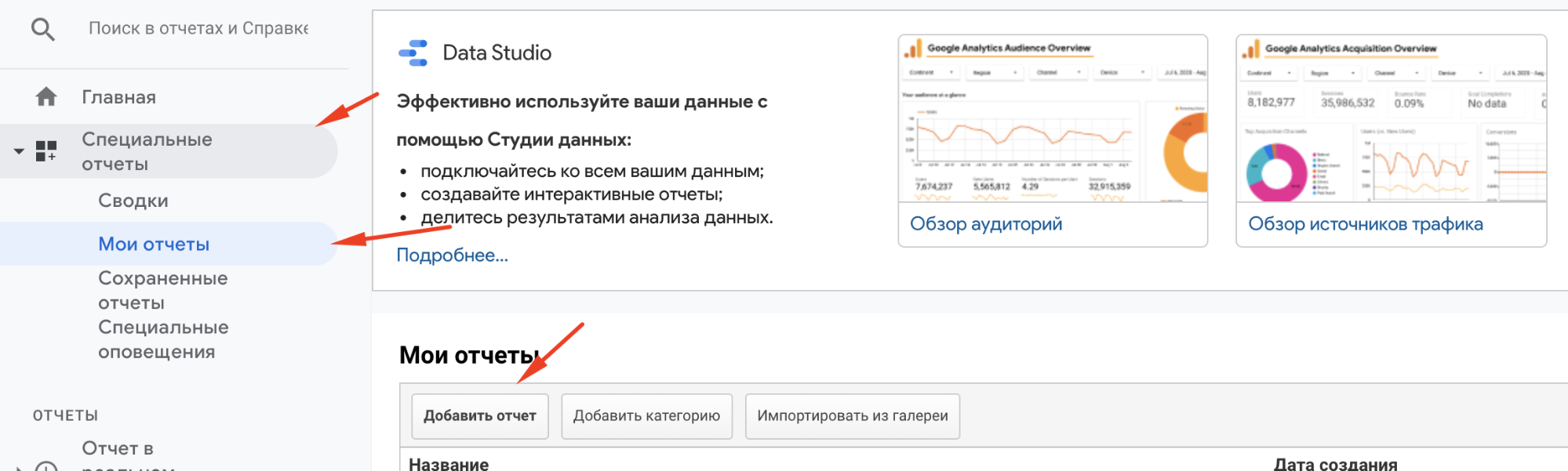Click the Мои отчеты page heading
Viewport: 1568px width, 471px height.
tap(469, 355)
